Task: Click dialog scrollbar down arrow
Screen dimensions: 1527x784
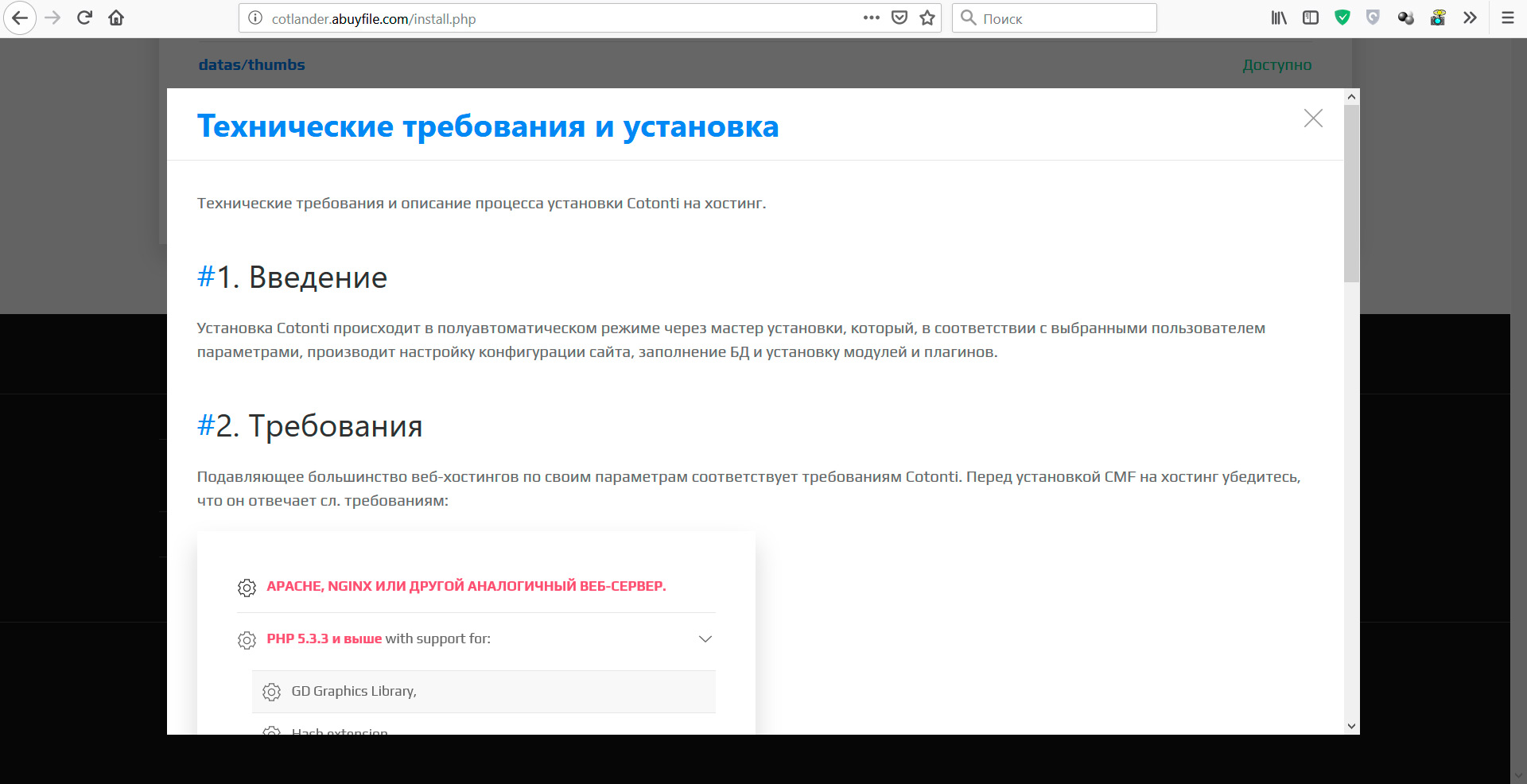Action: [x=1351, y=726]
